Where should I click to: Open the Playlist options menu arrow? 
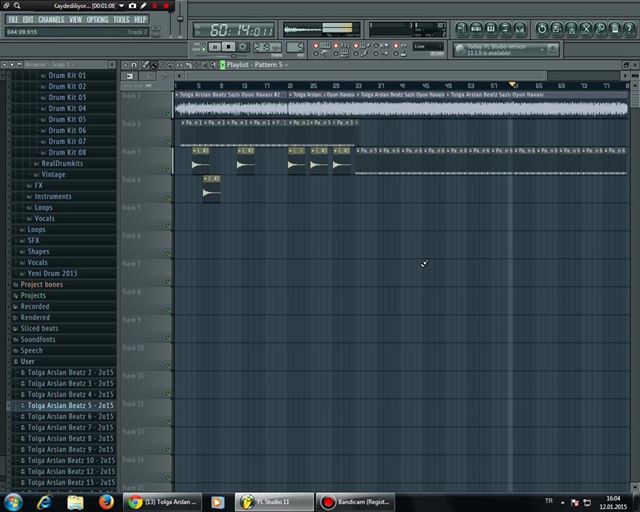pos(126,65)
